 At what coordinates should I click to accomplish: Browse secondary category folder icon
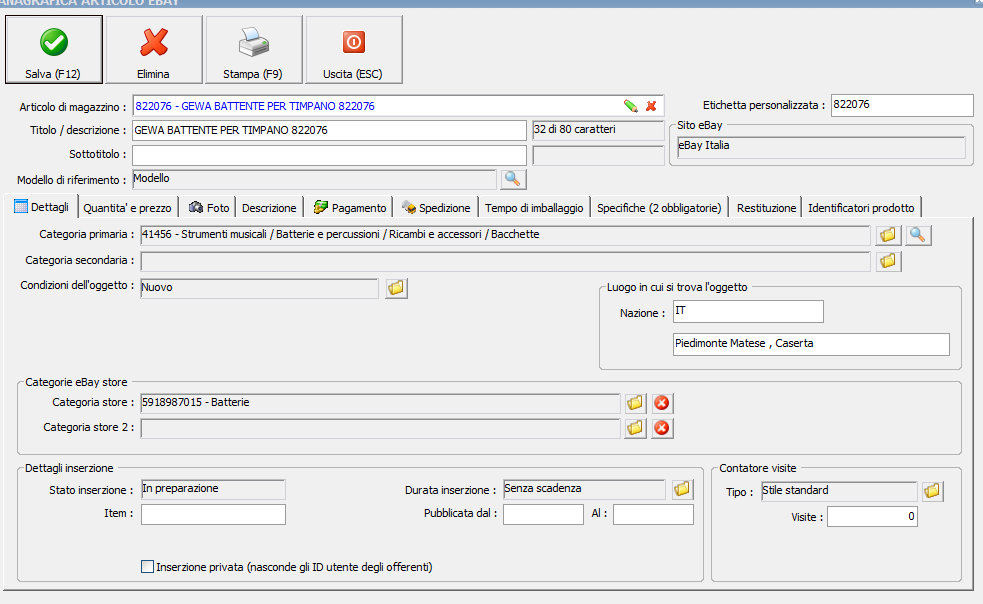pyautogui.click(x=888, y=261)
